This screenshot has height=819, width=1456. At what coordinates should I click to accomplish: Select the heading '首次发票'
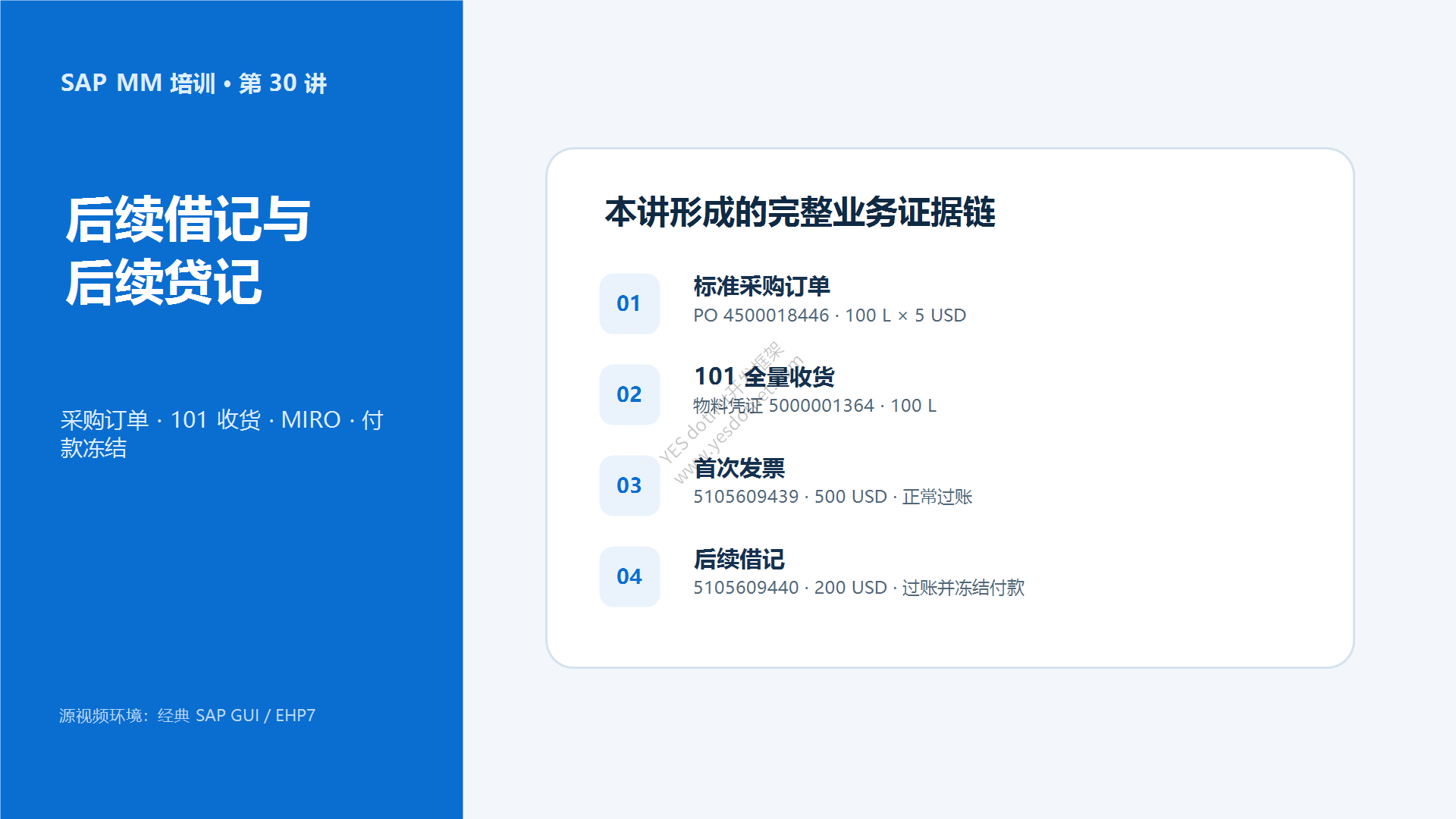(x=739, y=468)
